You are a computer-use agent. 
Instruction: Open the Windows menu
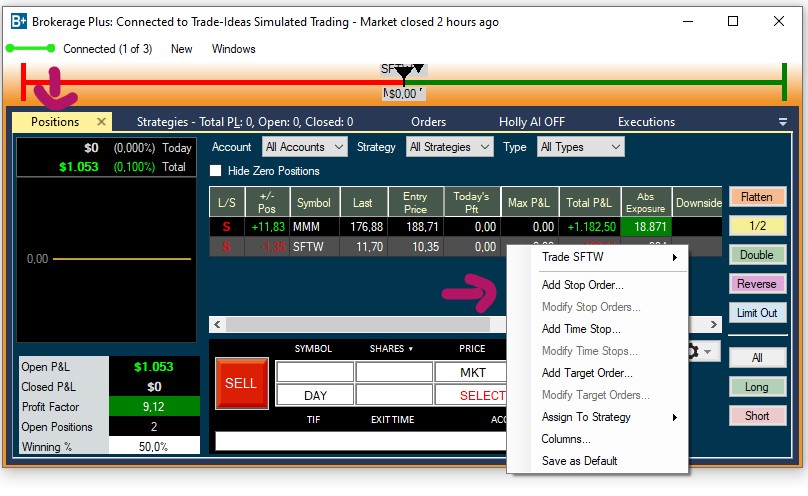[x=233, y=49]
